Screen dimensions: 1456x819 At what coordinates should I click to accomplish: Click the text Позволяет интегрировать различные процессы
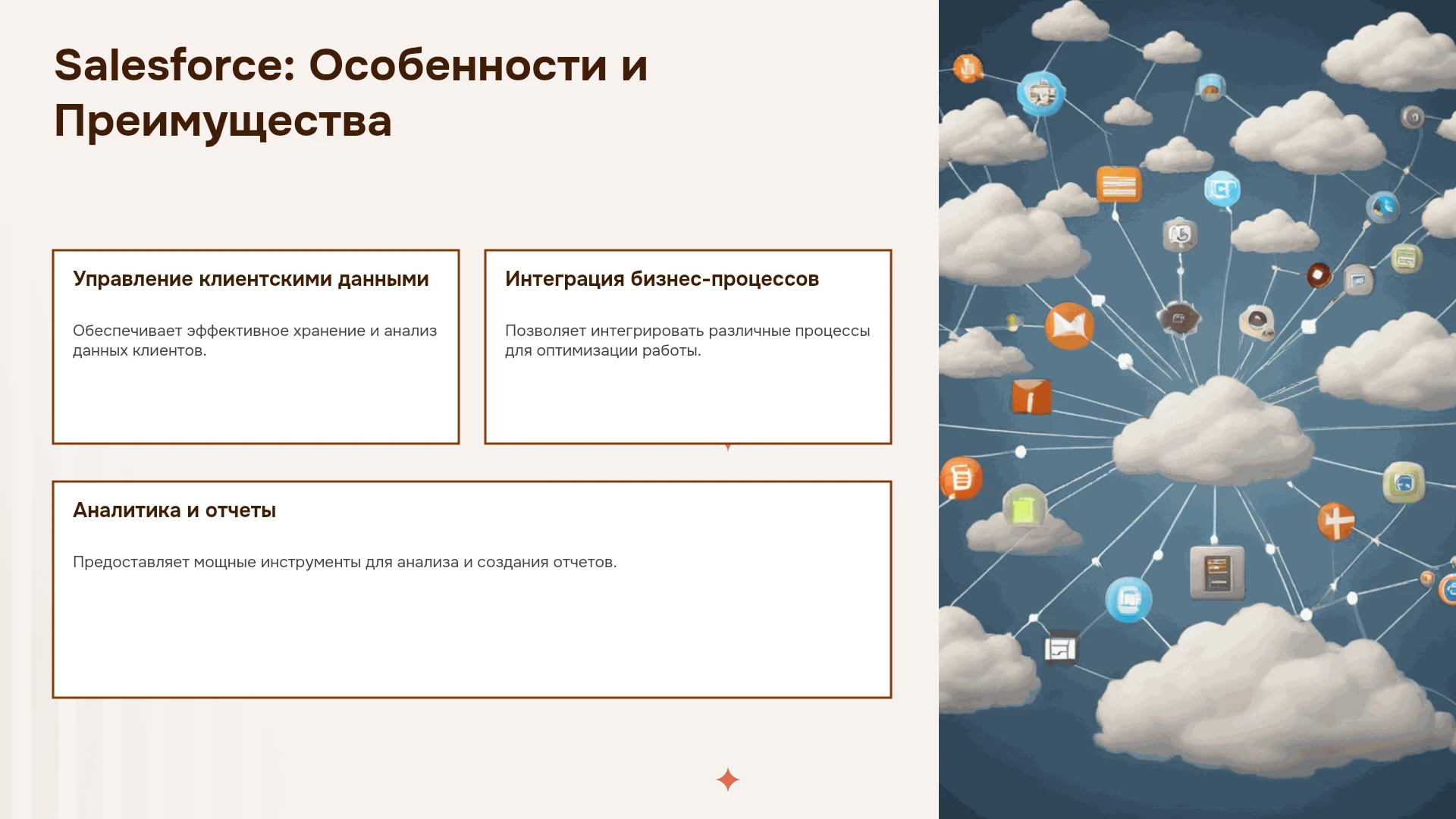[688, 331]
